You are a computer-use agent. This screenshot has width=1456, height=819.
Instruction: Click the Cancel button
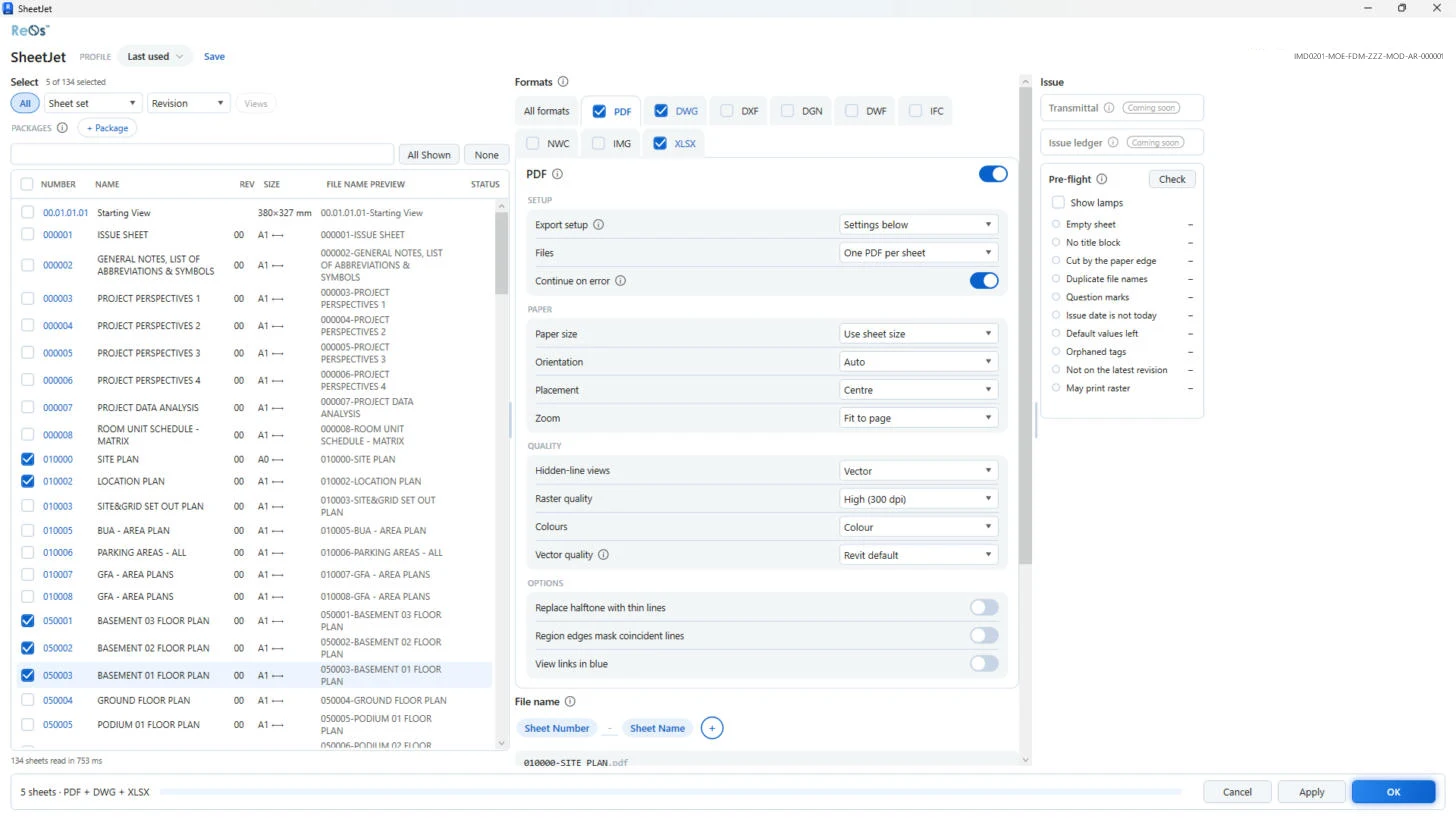pyautogui.click(x=1237, y=792)
